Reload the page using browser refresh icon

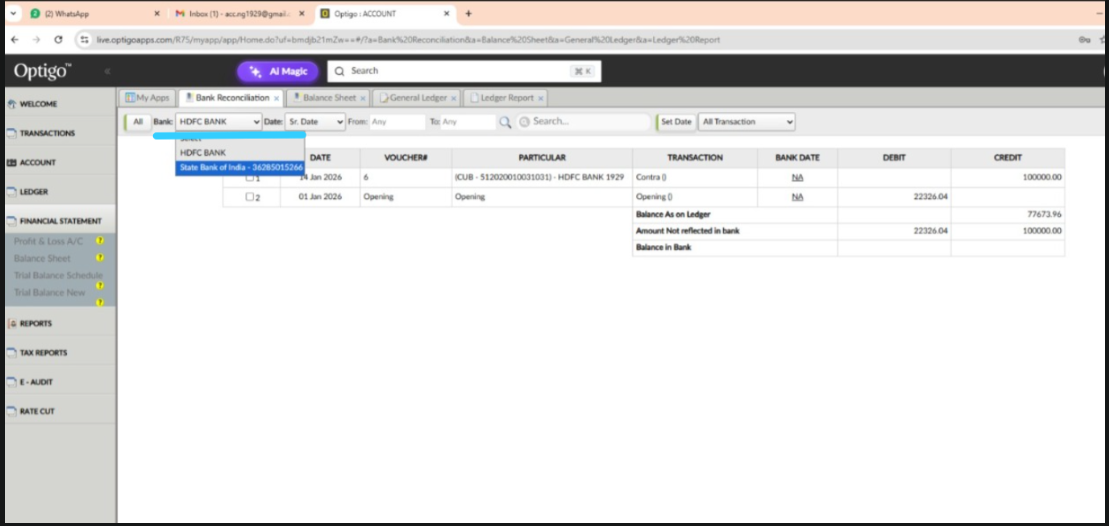(59, 39)
